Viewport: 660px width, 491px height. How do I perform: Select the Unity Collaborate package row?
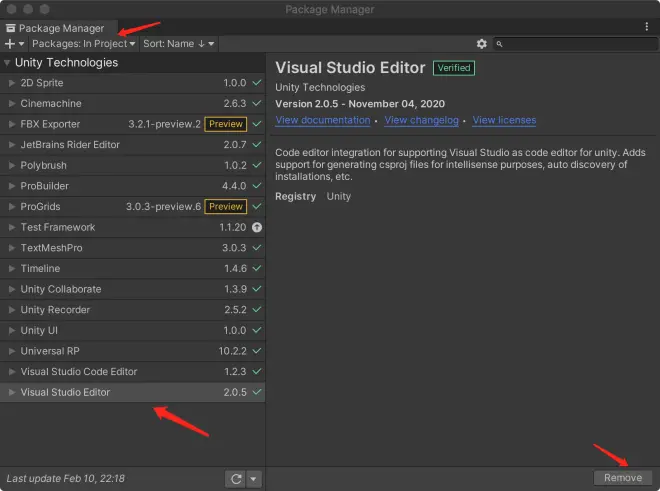point(133,289)
